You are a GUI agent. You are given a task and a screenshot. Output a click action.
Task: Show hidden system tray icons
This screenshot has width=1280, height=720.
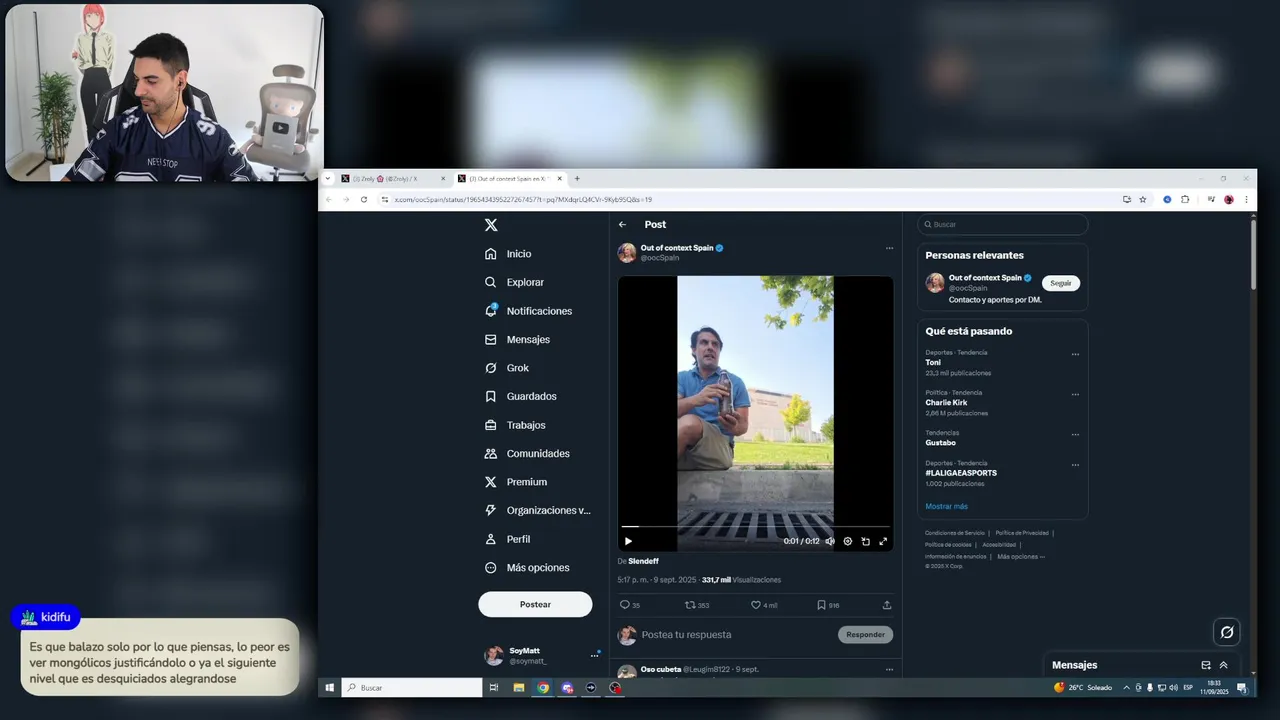click(x=1127, y=688)
